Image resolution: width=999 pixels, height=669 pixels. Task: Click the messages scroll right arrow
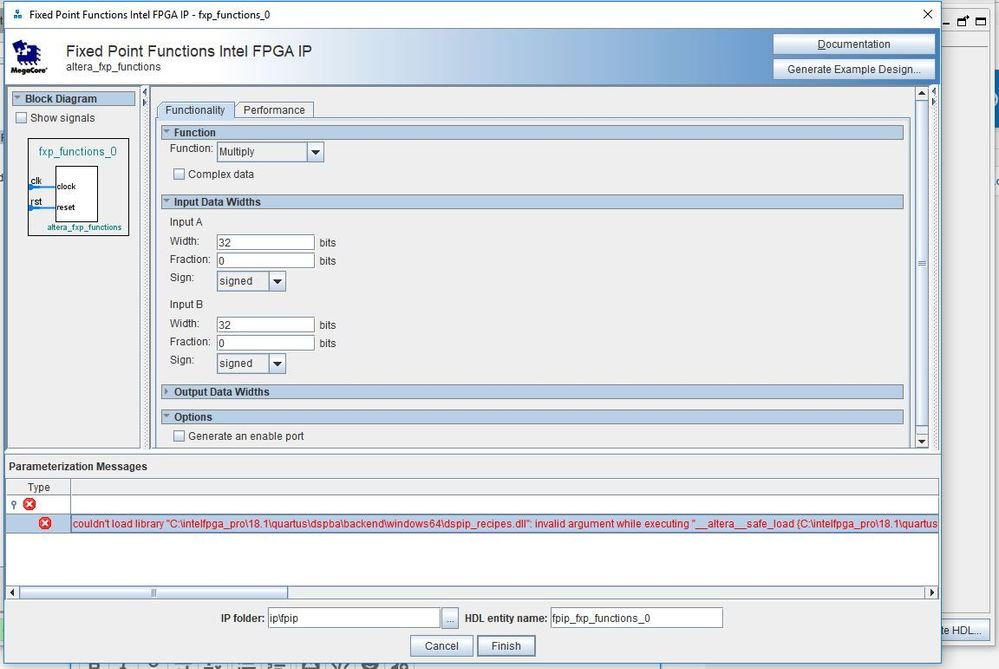coord(931,593)
